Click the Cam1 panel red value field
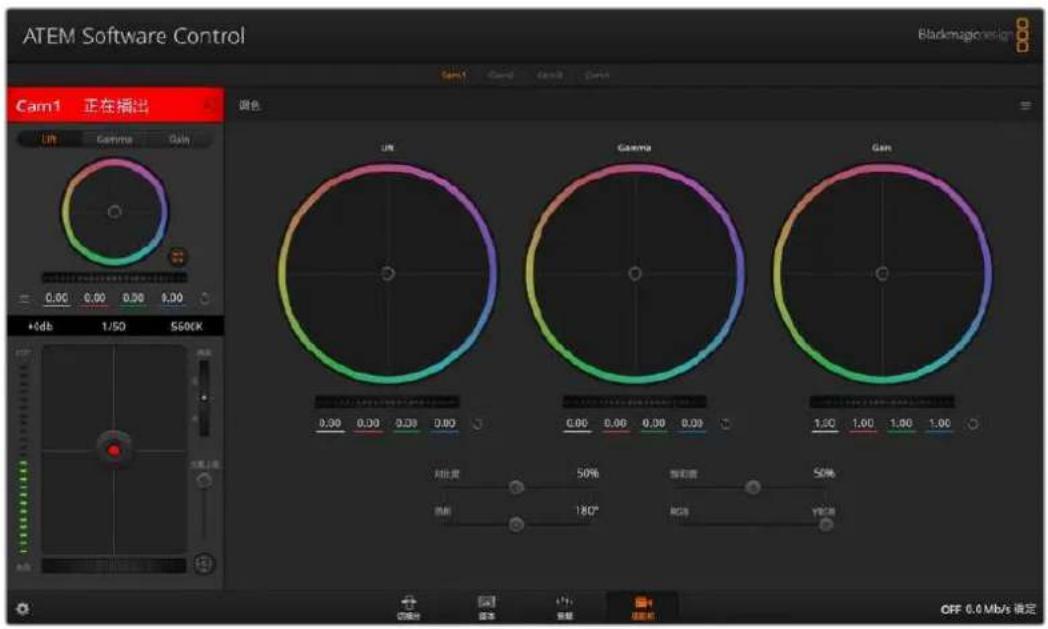The image size is (1048, 629). 95,299
